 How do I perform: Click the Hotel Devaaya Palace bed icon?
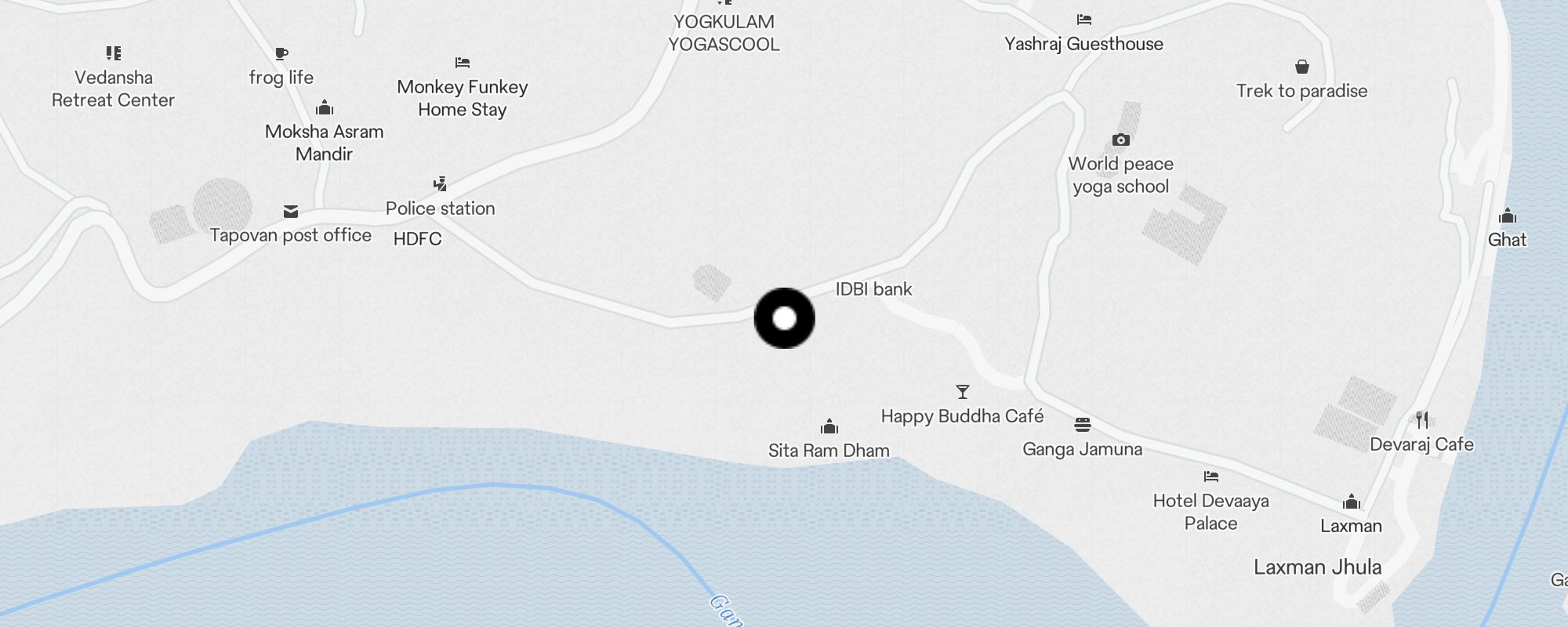click(x=1211, y=477)
